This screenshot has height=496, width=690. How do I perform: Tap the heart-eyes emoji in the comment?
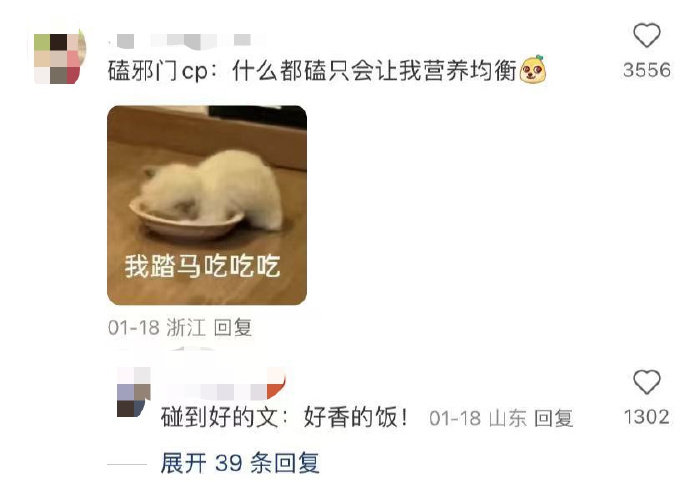click(533, 70)
